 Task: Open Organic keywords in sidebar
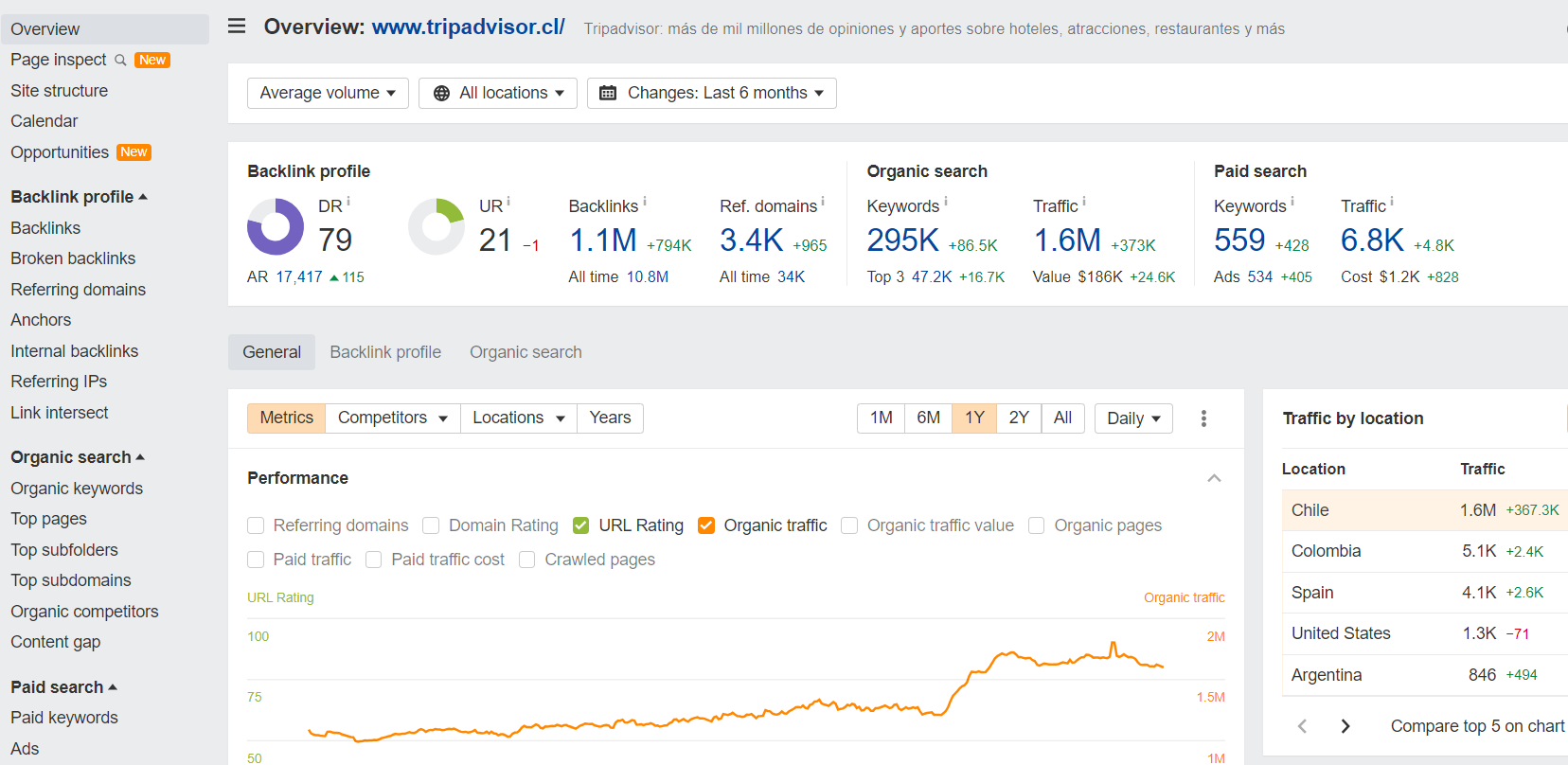click(77, 489)
